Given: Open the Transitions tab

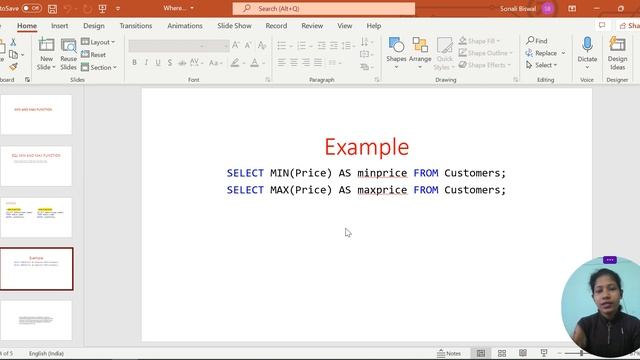Looking at the screenshot, I should pyautogui.click(x=136, y=26).
